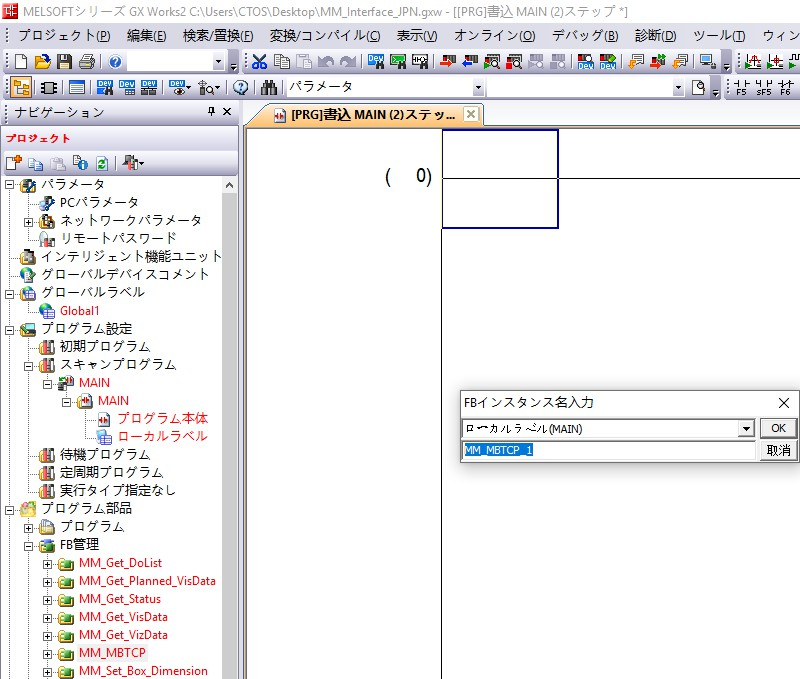Click the Paste icon in toolbar
Image resolution: width=800 pixels, height=679 pixels.
304,62
